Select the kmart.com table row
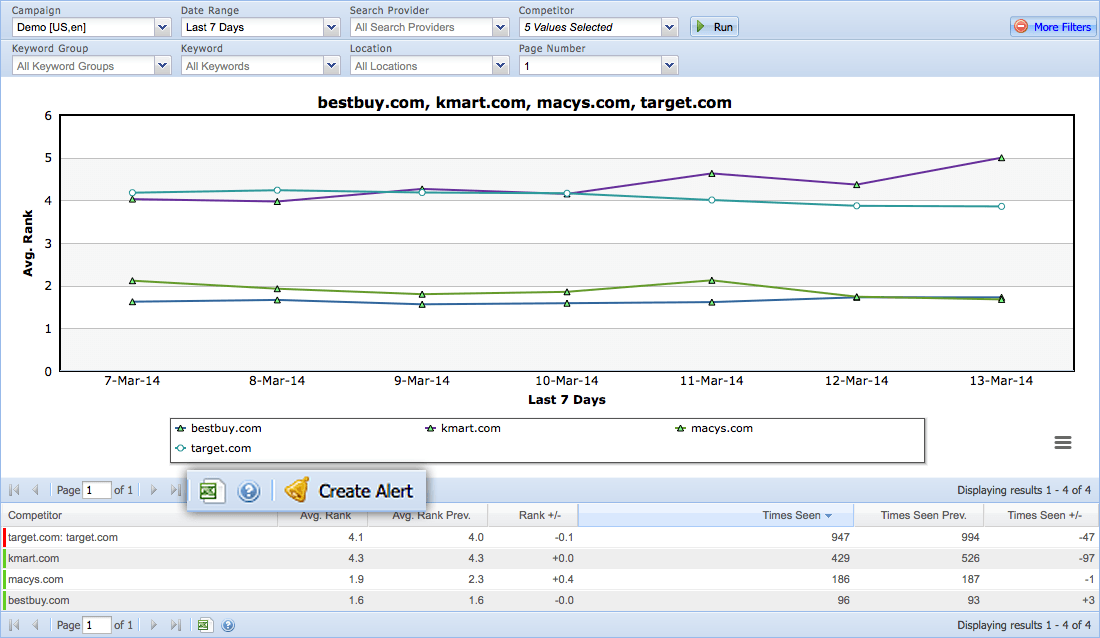The height and width of the screenshot is (638, 1100). (x=550, y=558)
